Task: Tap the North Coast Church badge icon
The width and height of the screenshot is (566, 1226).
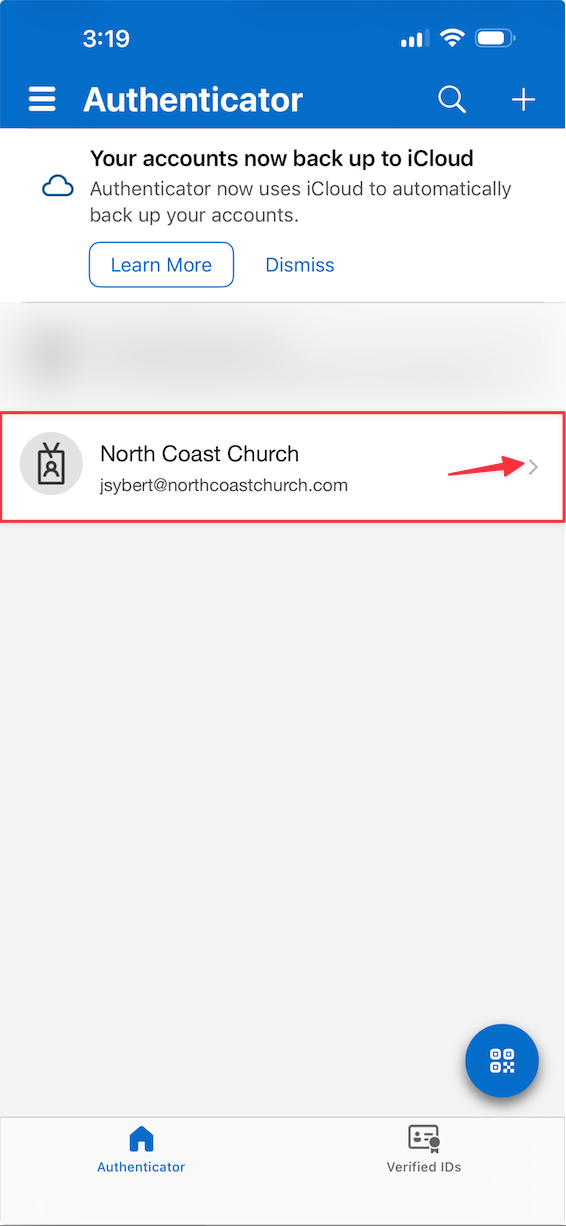Action: (51, 465)
